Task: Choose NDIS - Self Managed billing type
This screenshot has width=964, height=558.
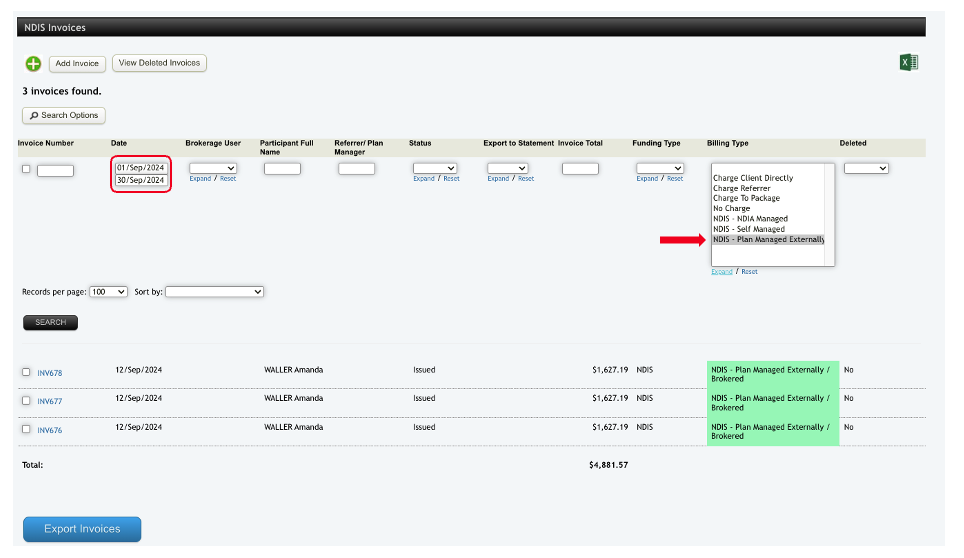Action: point(748,229)
